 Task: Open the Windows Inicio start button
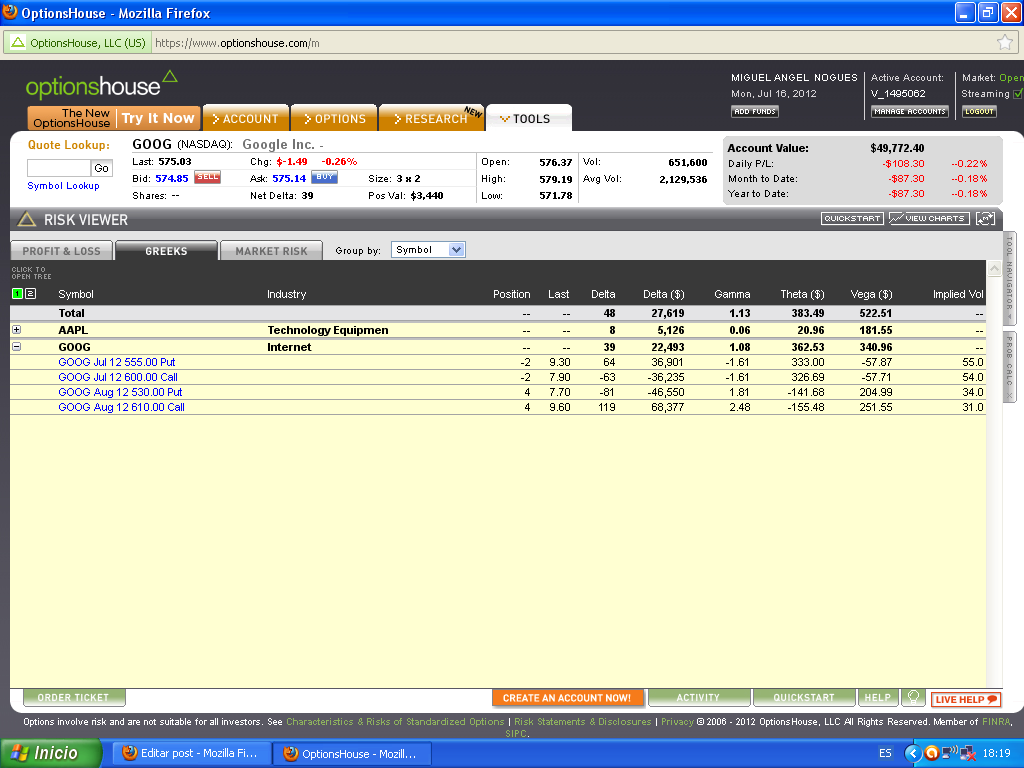51,753
